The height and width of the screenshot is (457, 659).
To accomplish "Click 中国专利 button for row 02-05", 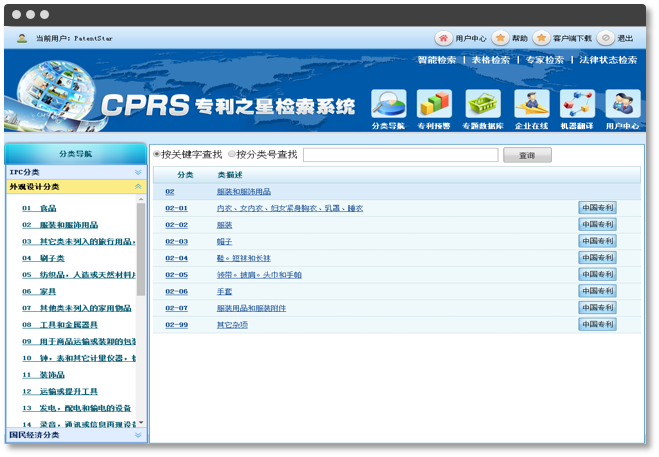I will tap(597, 275).
